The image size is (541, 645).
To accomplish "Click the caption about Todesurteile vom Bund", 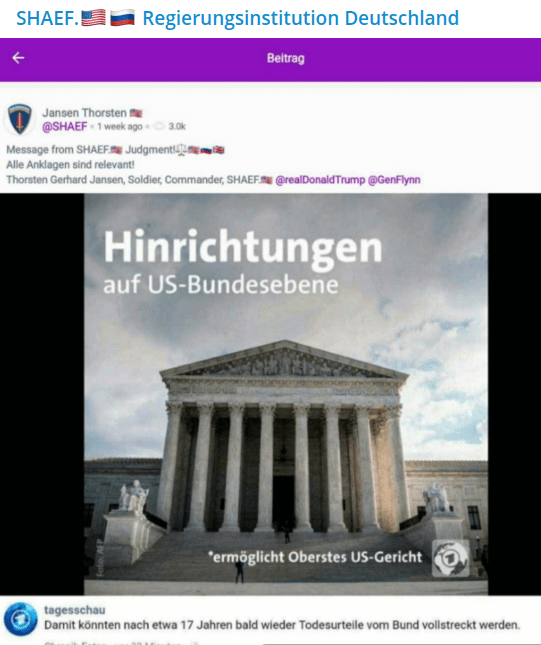I will click(x=282, y=625).
